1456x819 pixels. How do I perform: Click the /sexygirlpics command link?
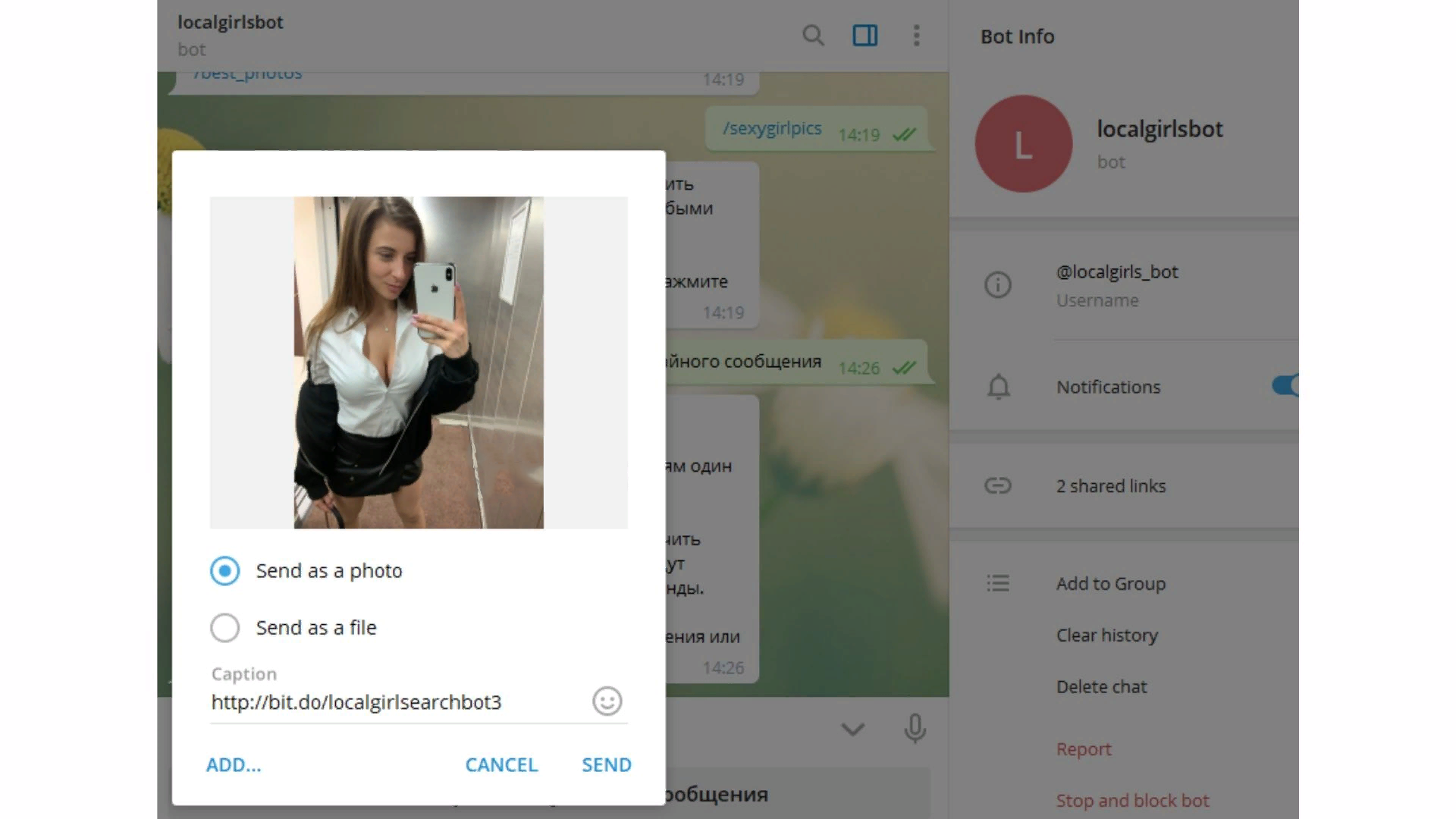point(771,129)
